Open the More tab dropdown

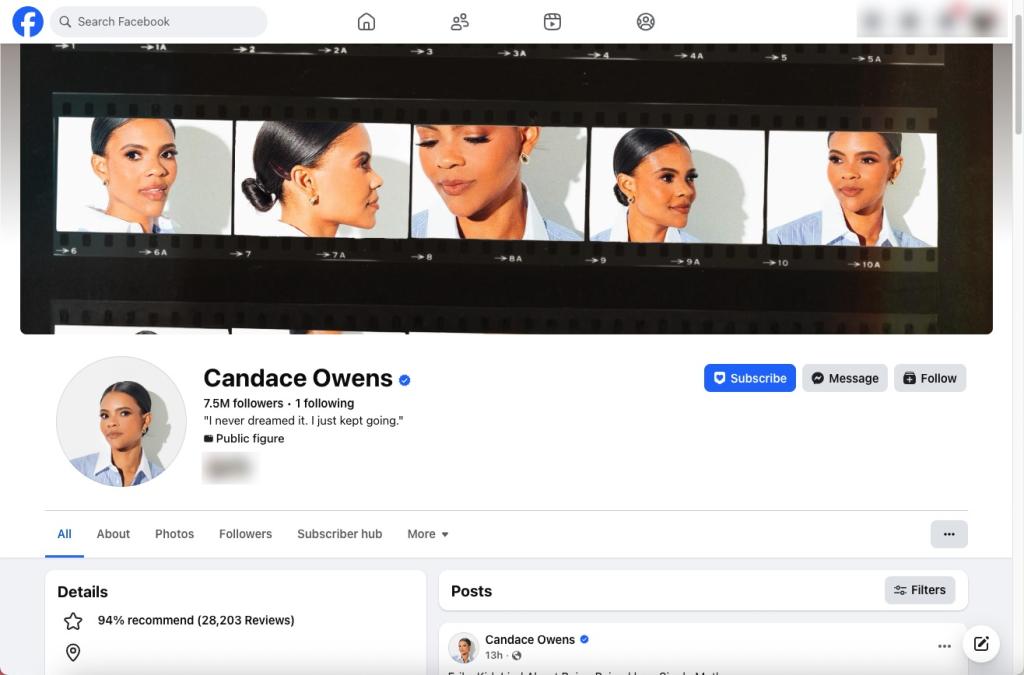click(427, 534)
